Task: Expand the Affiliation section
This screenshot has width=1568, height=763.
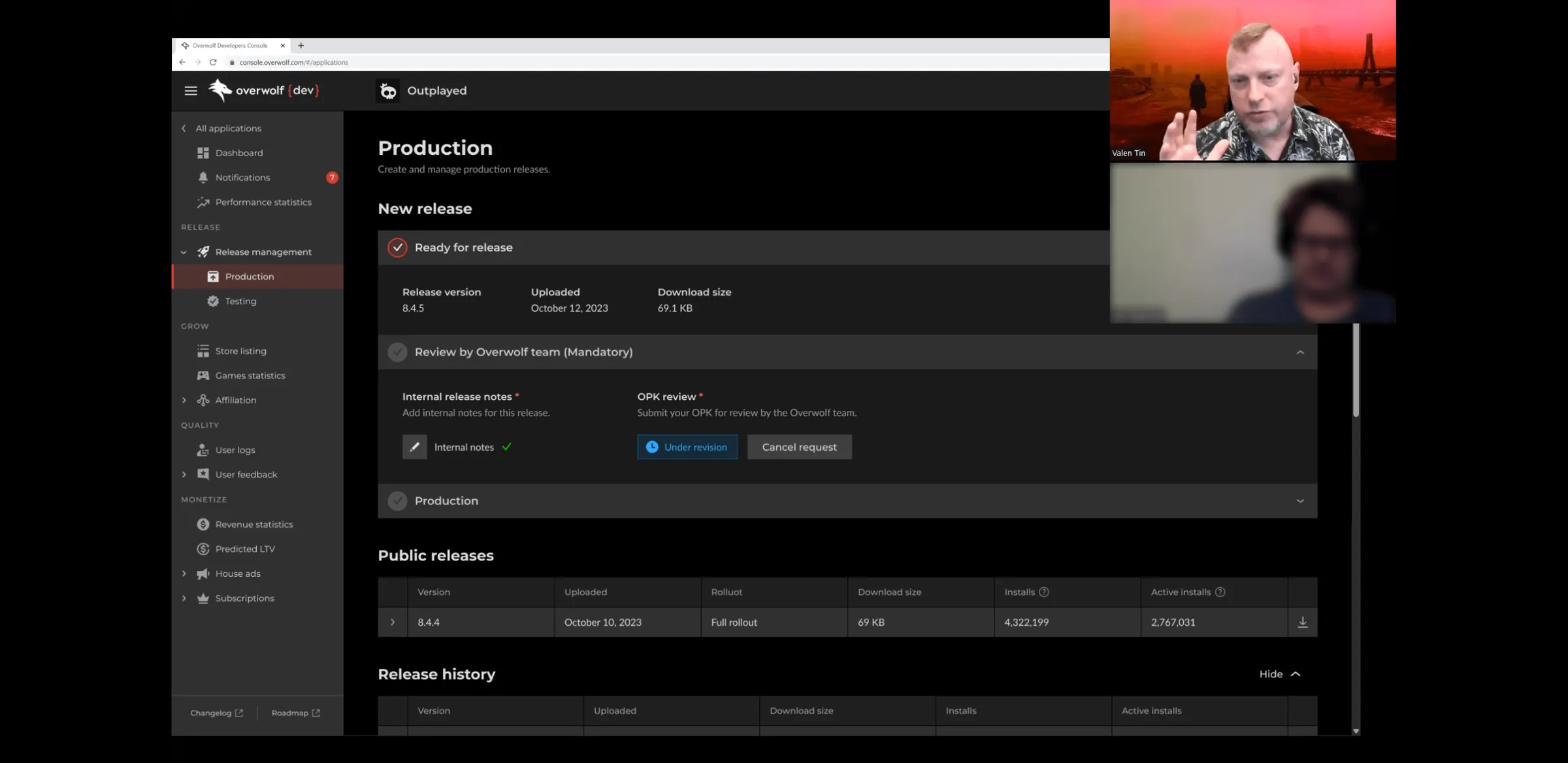Action: coord(184,400)
